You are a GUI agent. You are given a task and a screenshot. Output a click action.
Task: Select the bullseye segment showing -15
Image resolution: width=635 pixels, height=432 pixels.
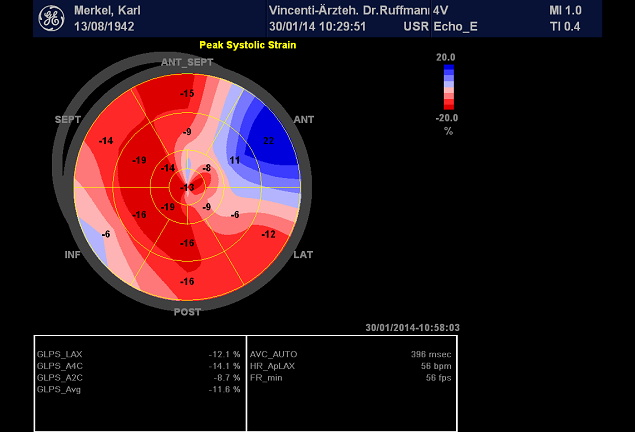point(187,93)
